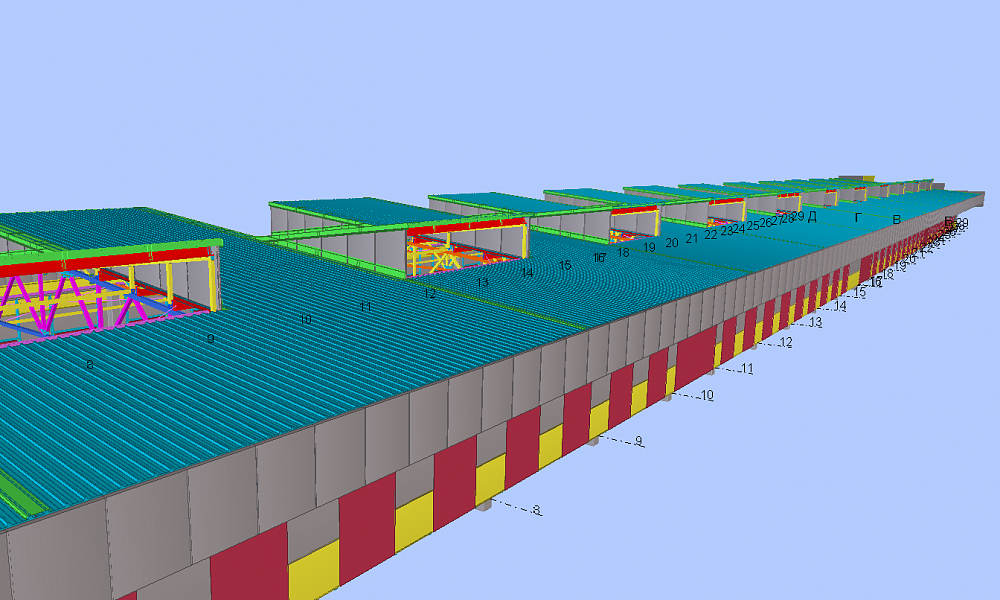Click axis number 9 on the roof decking
This screenshot has height=600, width=1000.
click(x=210, y=339)
